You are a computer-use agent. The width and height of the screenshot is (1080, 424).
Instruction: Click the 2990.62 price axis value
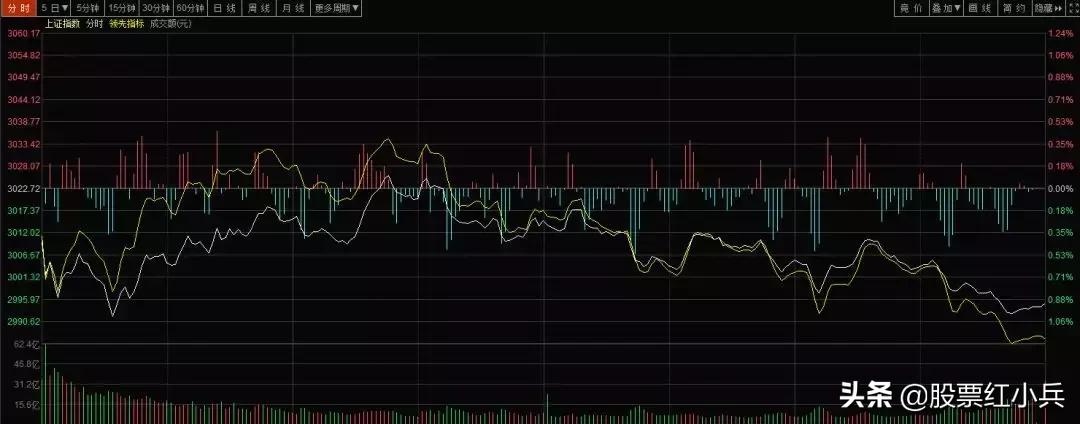tap(21, 321)
